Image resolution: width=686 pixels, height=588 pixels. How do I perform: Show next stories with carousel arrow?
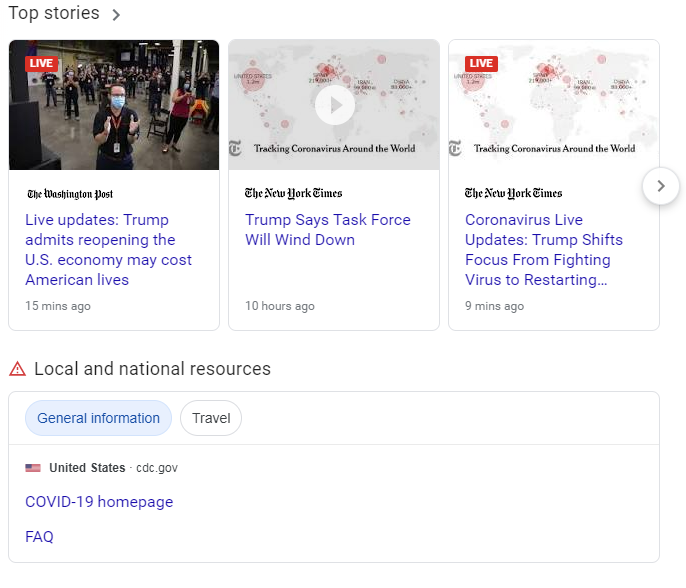(661, 186)
